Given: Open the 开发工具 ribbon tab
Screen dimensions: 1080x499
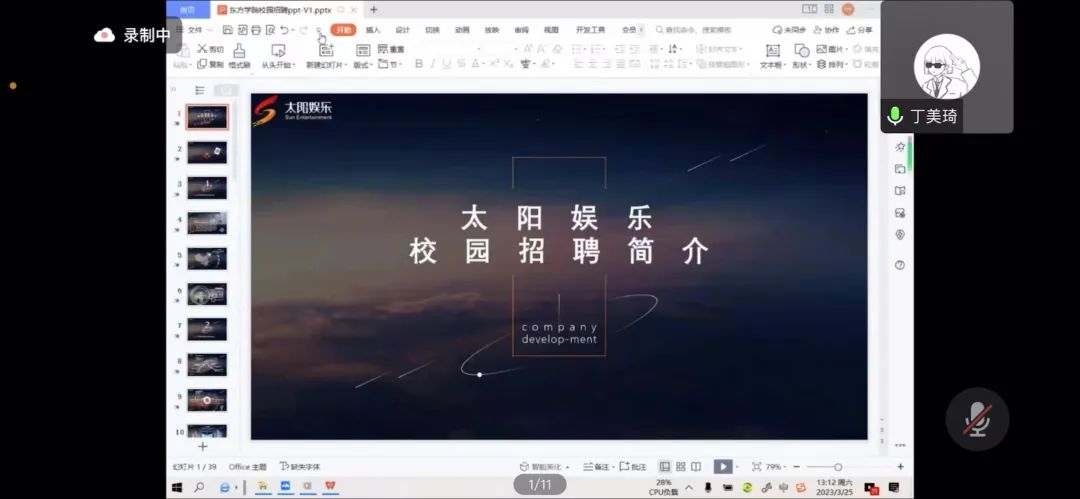Looking at the screenshot, I should pos(590,30).
